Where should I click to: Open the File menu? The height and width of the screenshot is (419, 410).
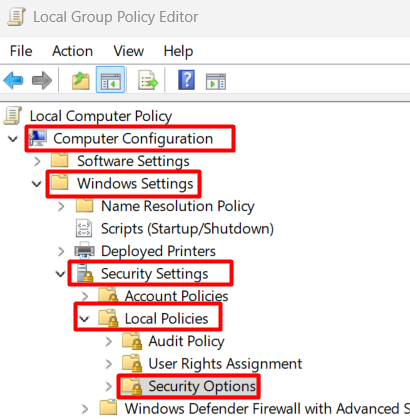point(21,51)
